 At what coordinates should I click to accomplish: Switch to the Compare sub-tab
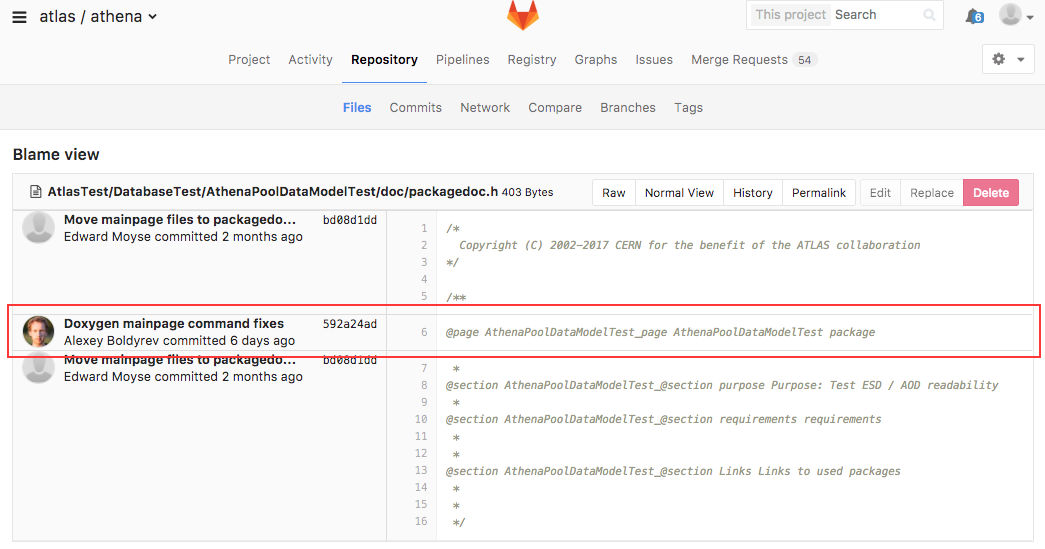click(x=555, y=107)
